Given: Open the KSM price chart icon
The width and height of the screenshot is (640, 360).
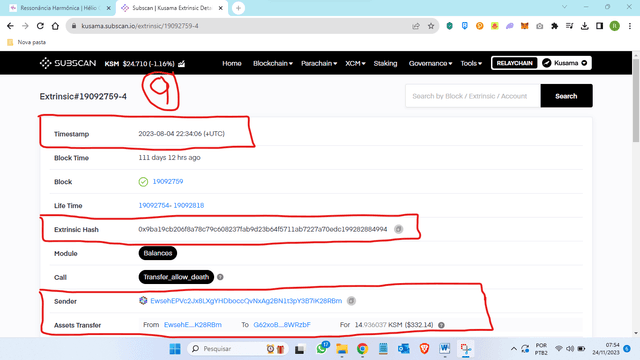Looking at the screenshot, I should point(182,64).
